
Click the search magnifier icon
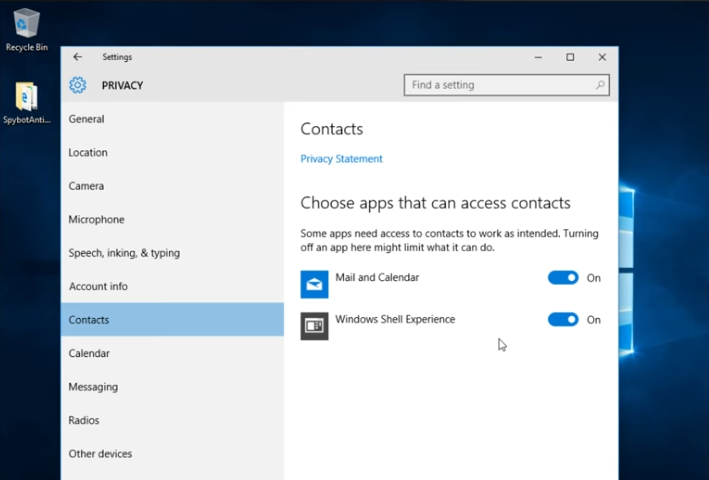[x=600, y=85]
